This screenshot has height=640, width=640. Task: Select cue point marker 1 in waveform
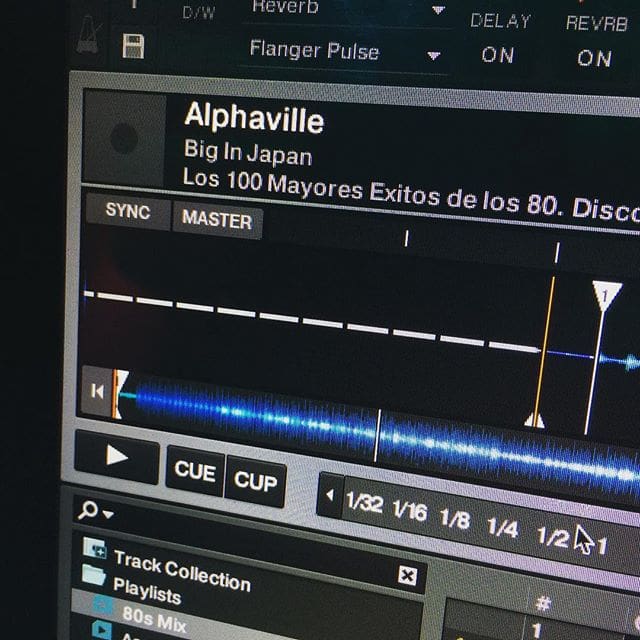pos(607,295)
